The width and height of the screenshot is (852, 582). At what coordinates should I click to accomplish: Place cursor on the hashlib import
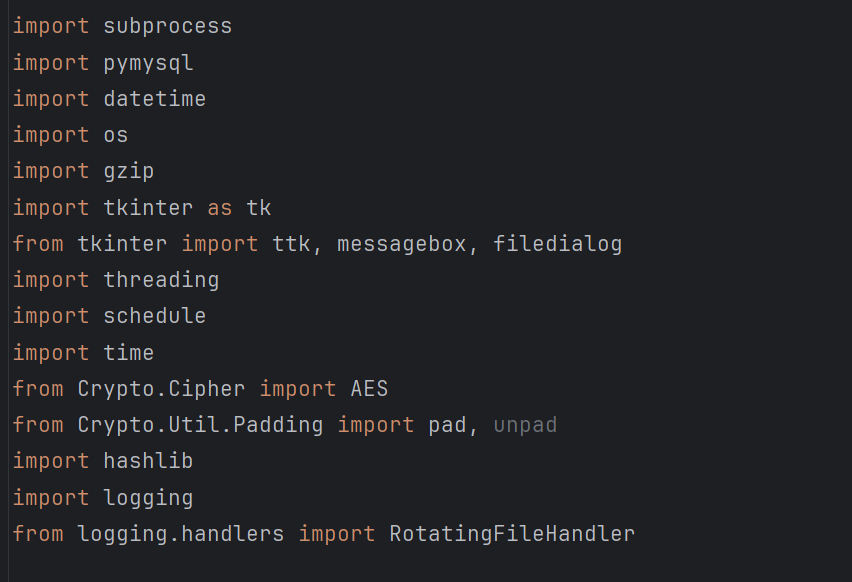pyautogui.click(x=148, y=461)
